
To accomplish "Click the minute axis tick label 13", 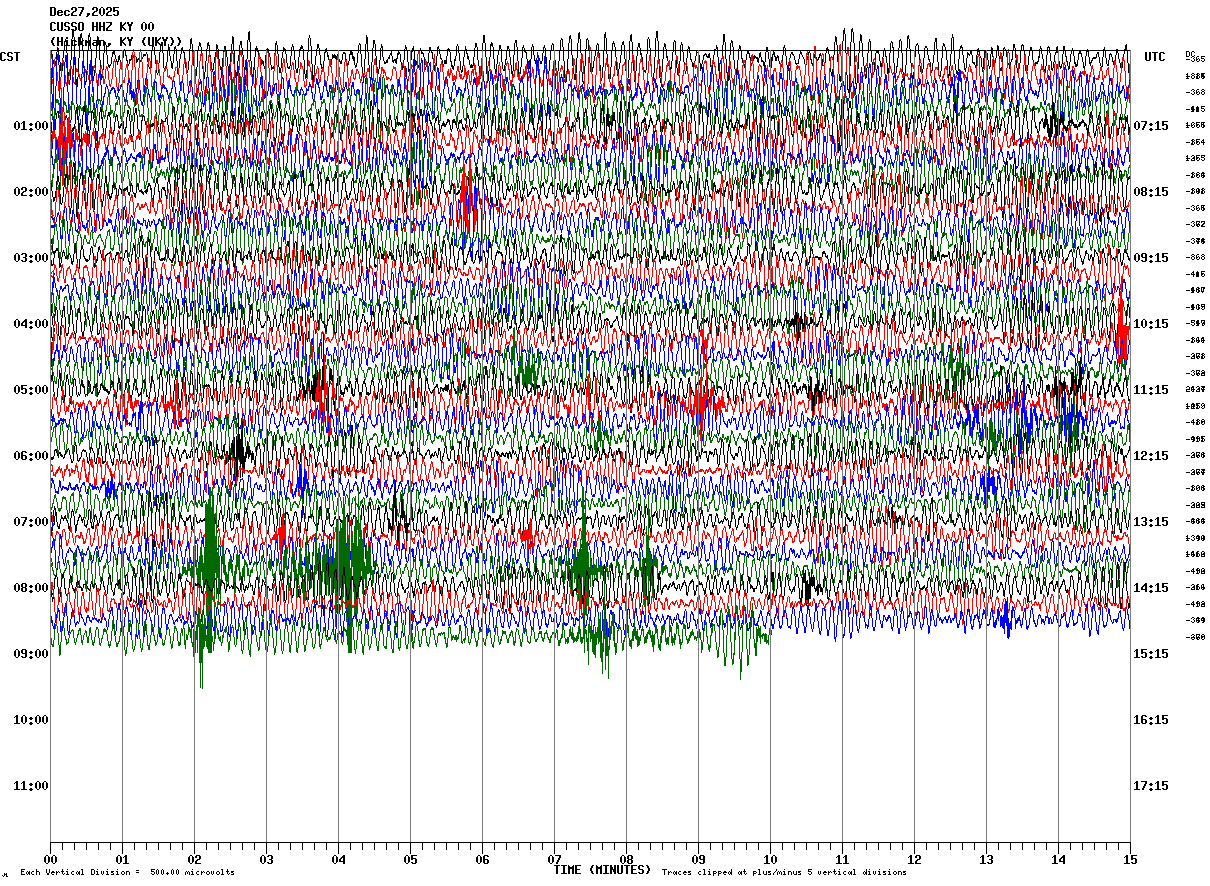I will click(x=986, y=859).
